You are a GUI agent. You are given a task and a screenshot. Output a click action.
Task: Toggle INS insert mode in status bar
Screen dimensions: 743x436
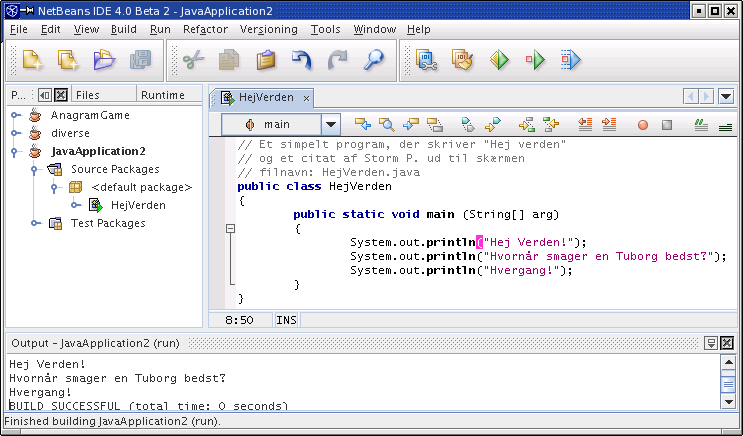click(286, 321)
